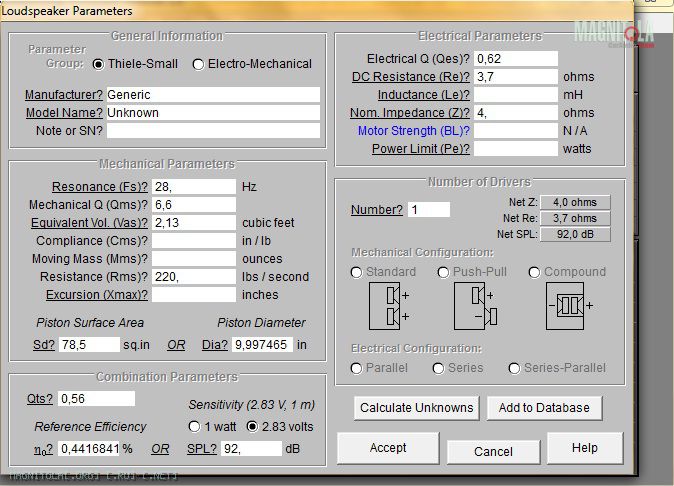Viewport: 674px width, 486px height.
Task: Select the Electro-Mechanical parameter group
Action: point(199,64)
